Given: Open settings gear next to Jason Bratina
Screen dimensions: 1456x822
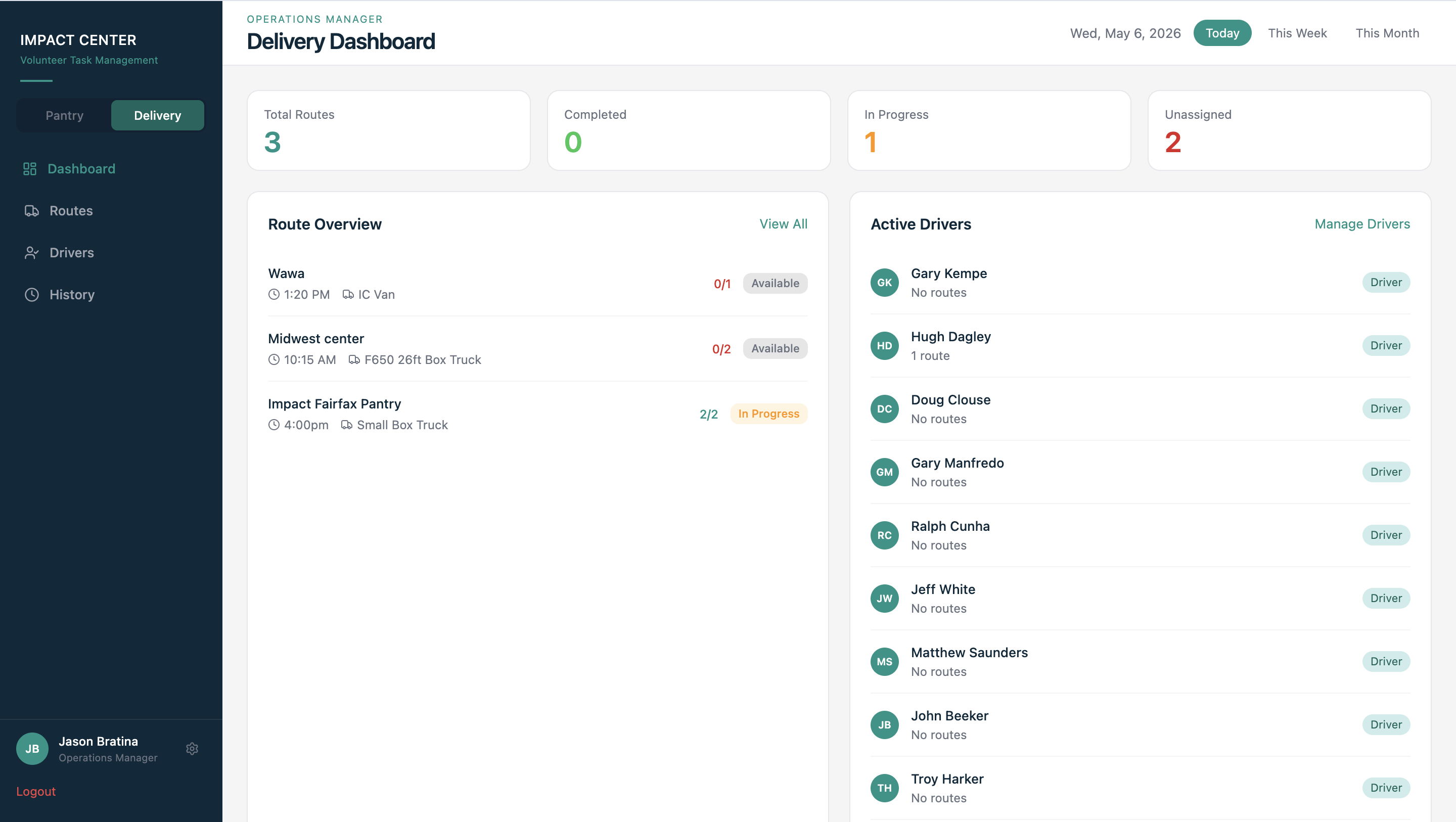Looking at the screenshot, I should (192, 749).
